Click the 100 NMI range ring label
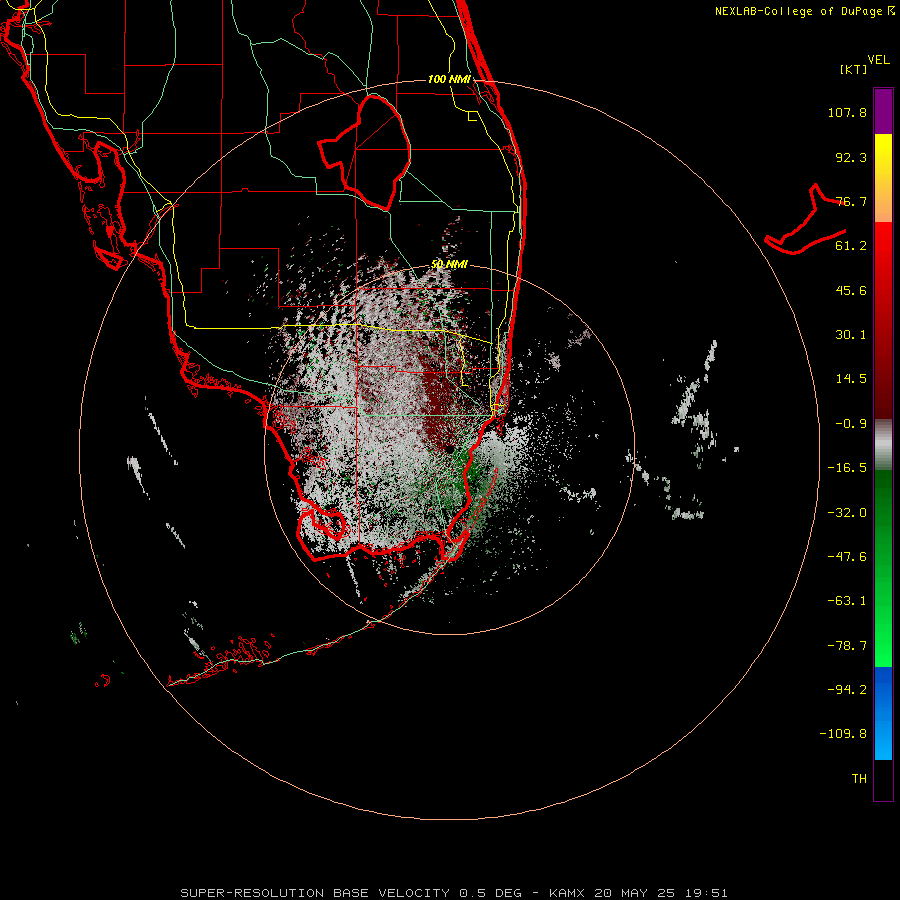This screenshot has width=900, height=900. click(449, 79)
